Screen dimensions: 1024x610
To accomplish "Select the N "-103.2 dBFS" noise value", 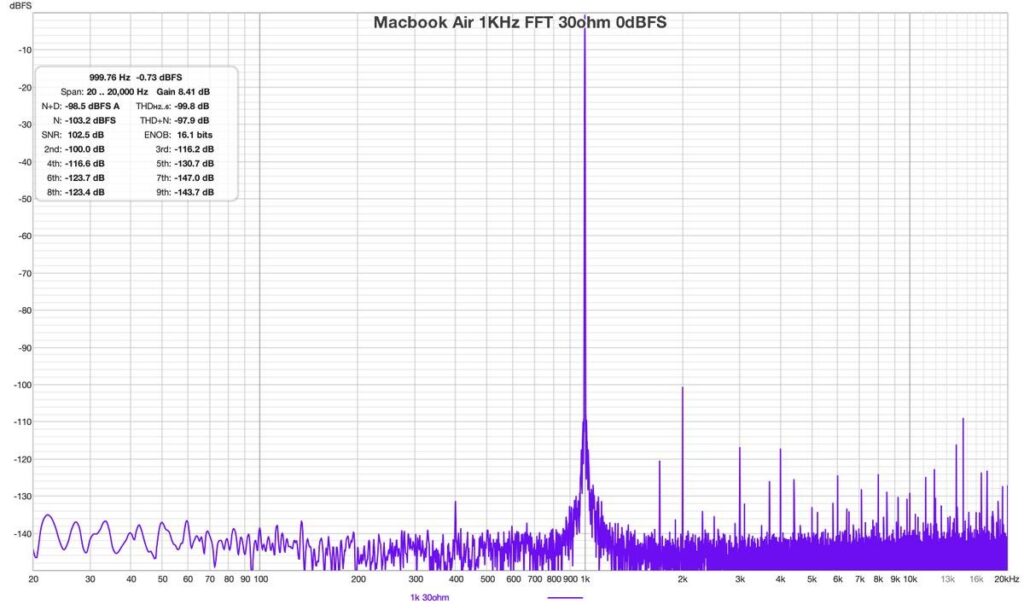I will click(90, 120).
